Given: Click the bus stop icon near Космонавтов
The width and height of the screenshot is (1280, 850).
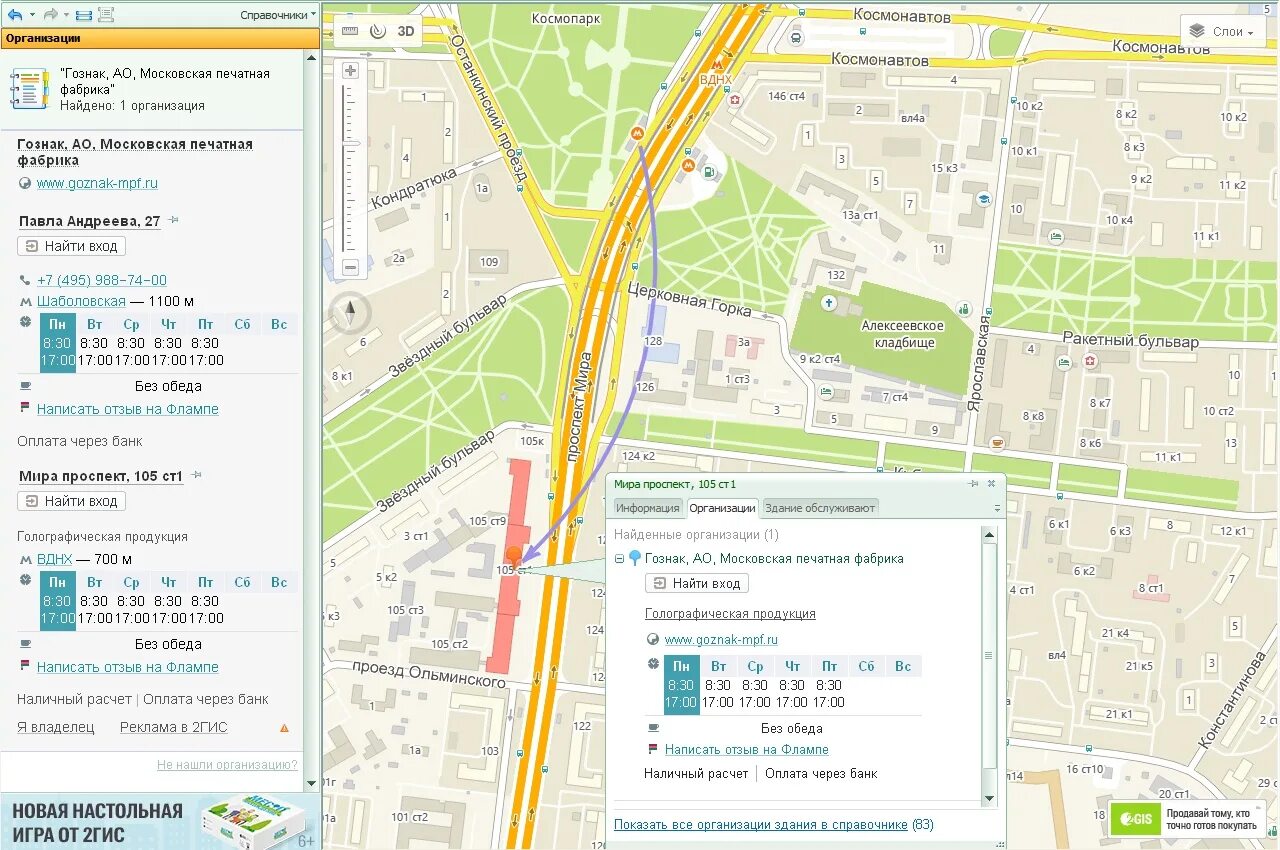Looking at the screenshot, I should pyautogui.click(x=795, y=39).
